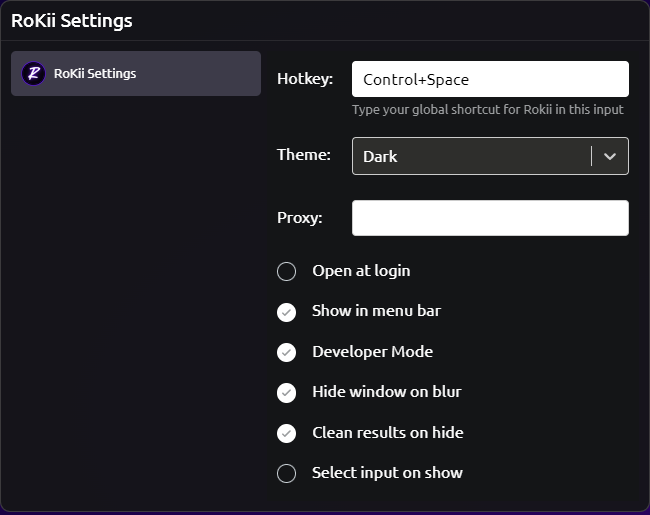Viewport: 650px width, 515px height.
Task: Turn off Developer Mode checkbox
Action: click(286, 352)
